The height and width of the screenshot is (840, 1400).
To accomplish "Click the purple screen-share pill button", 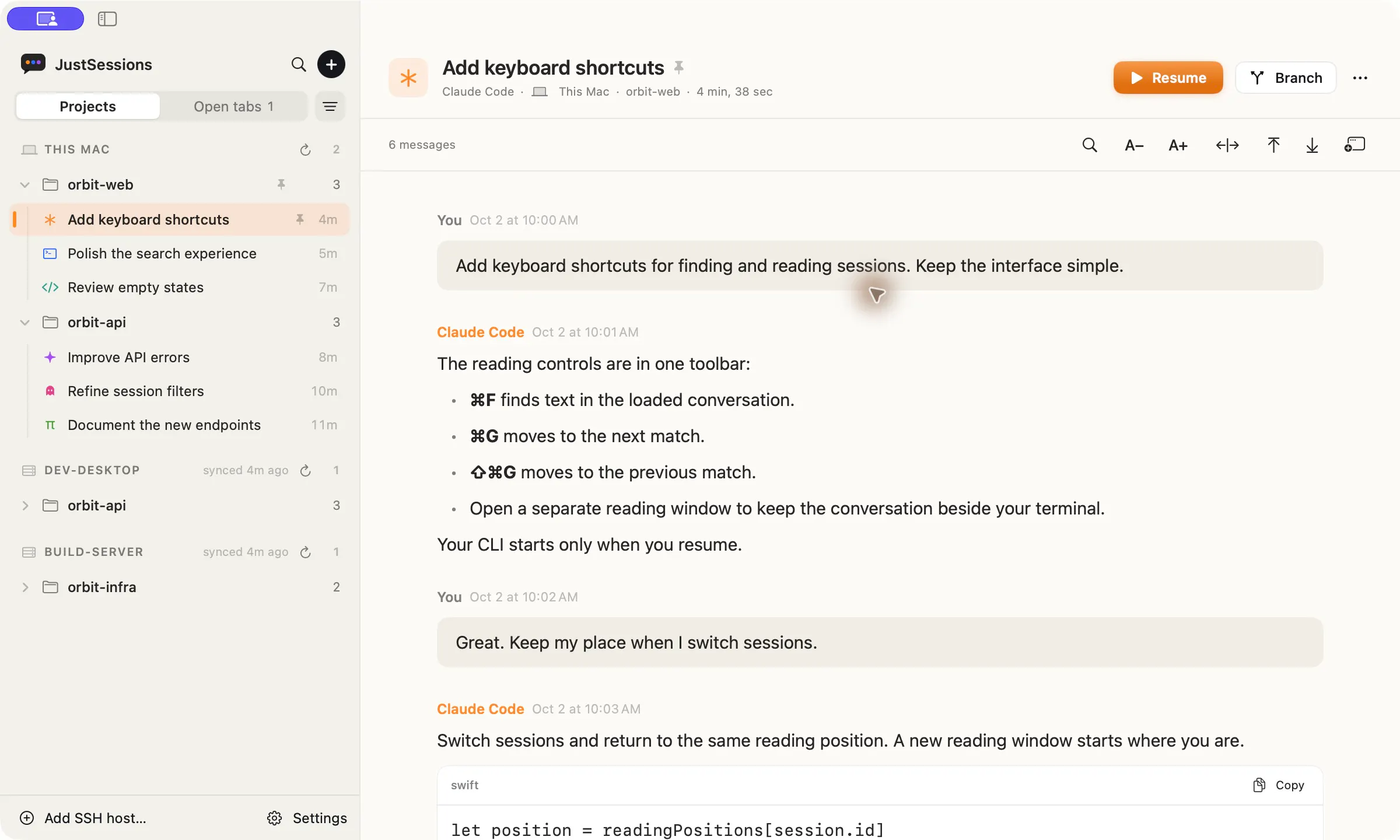I will pyautogui.click(x=45, y=19).
